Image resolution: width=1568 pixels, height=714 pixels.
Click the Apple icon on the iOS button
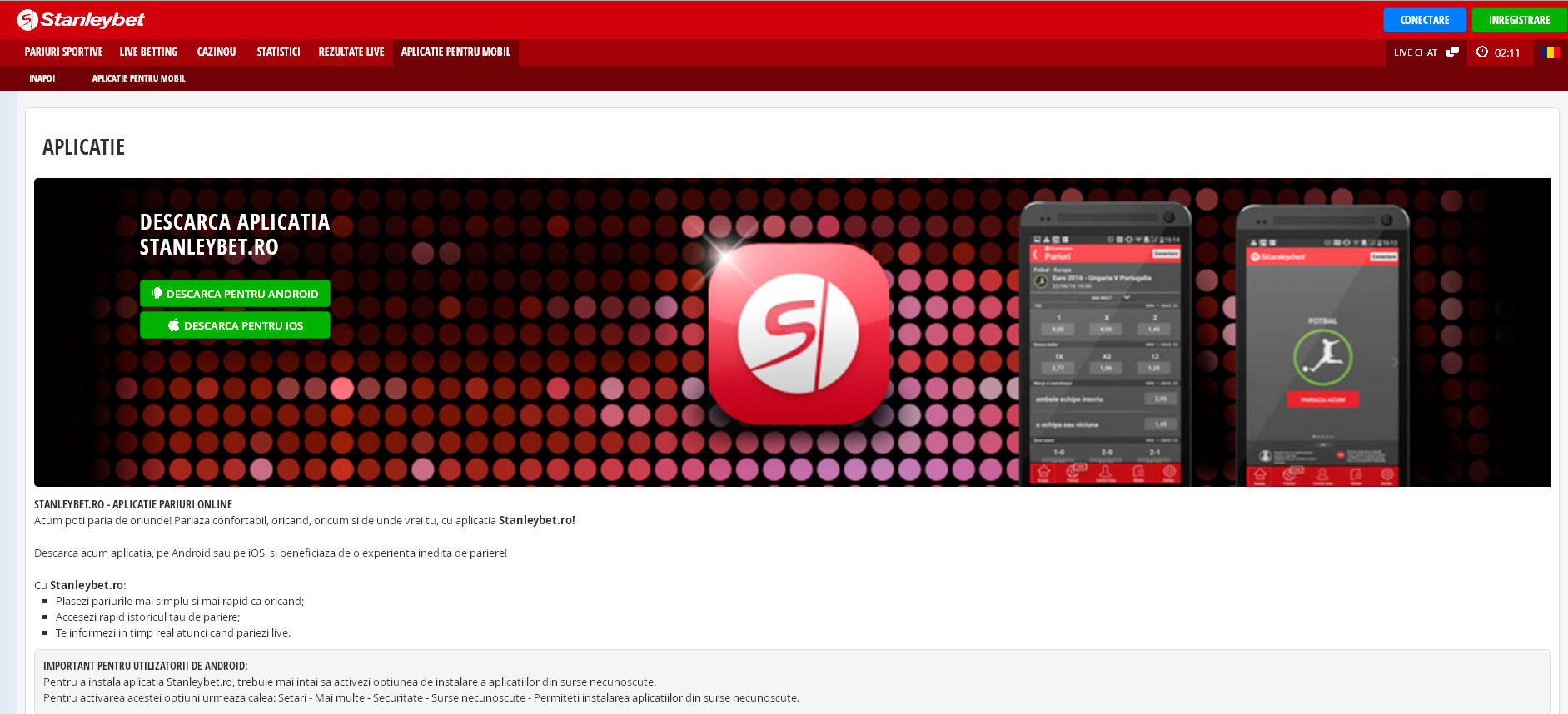[x=174, y=325]
